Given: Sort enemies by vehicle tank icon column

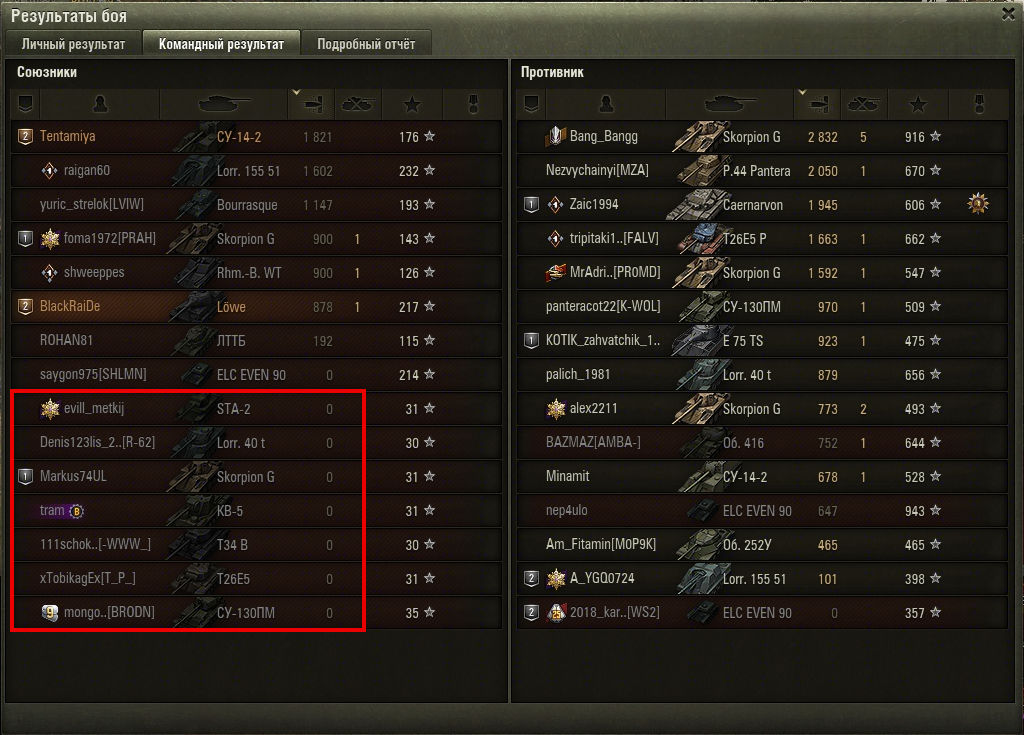Looking at the screenshot, I should 730,104.
